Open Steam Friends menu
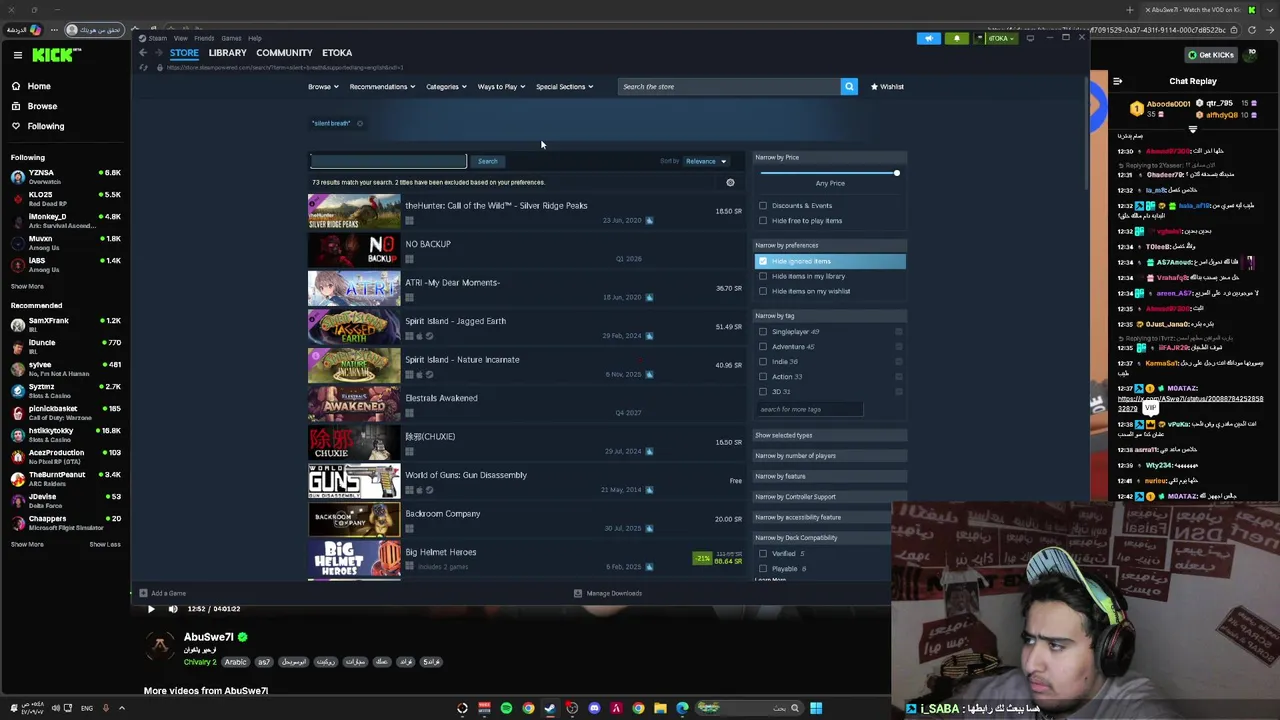 click(x=204, y=38)
